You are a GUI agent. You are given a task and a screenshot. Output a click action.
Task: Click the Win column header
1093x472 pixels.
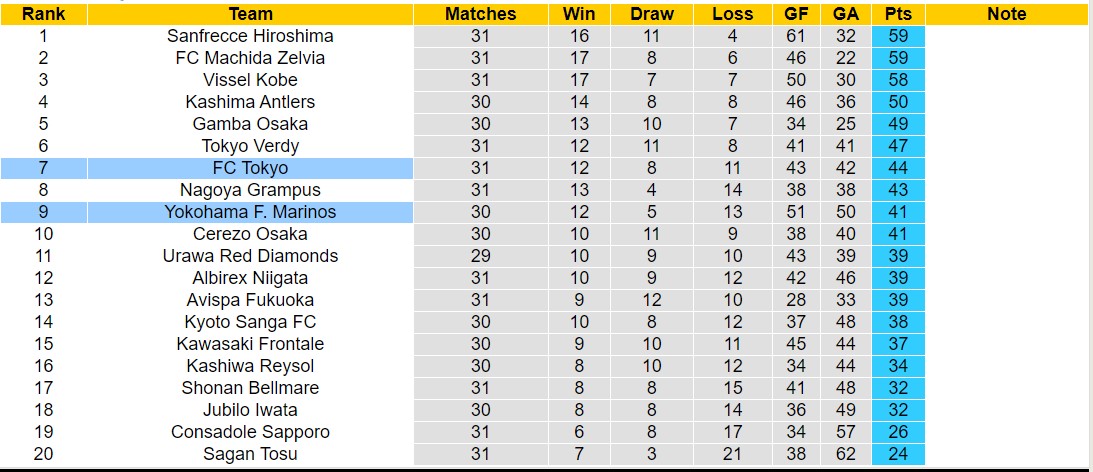pos(579,14)
